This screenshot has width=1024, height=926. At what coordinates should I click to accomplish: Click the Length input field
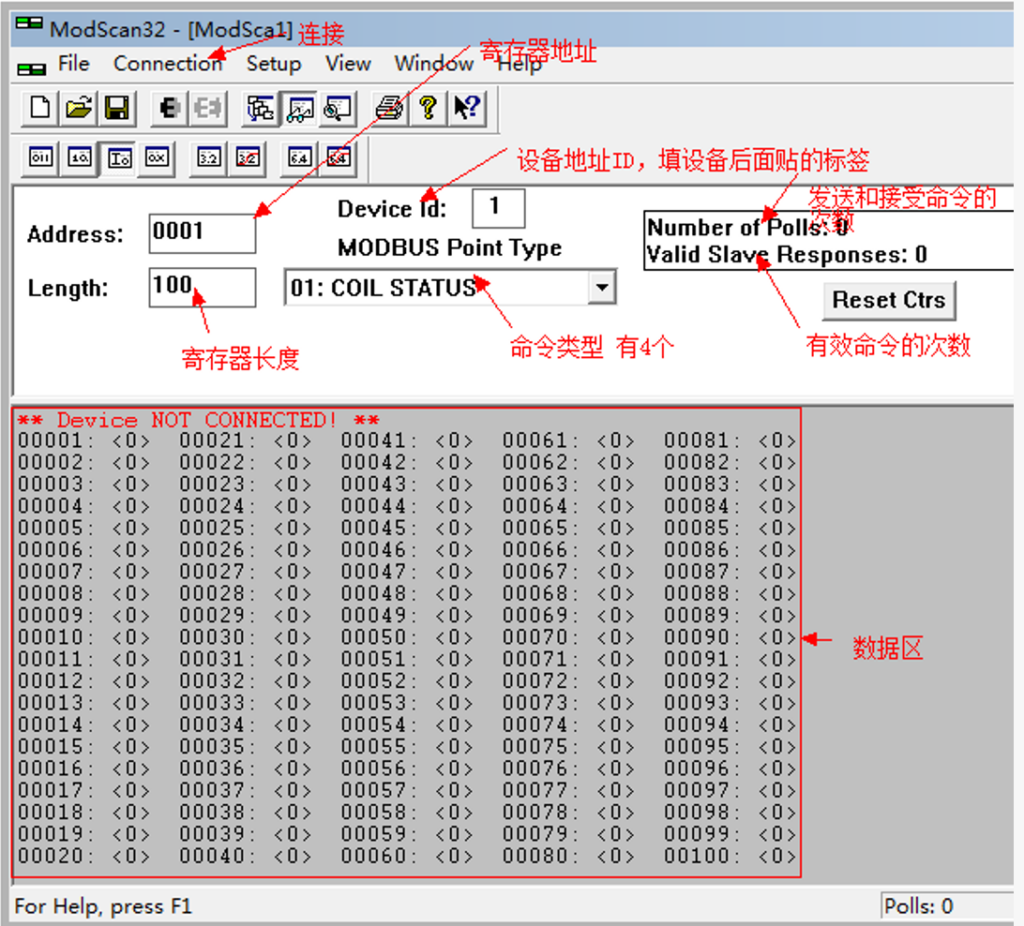pyautogui.click(x=202, y=287)
